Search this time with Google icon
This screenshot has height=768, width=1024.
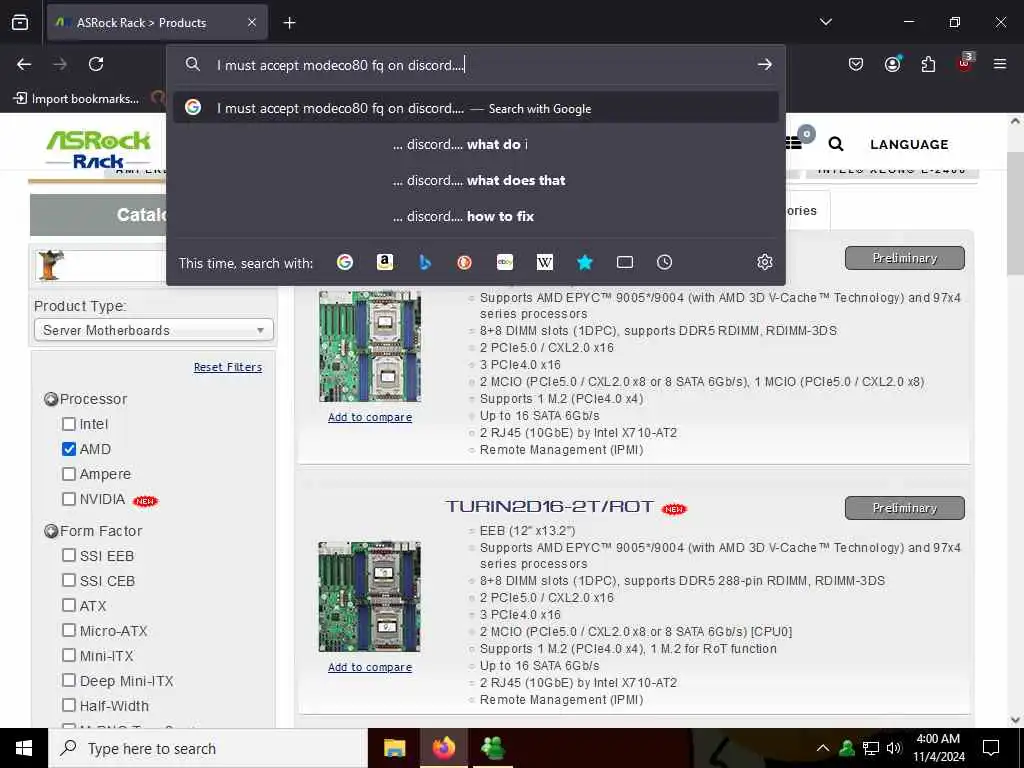[345, 262]
